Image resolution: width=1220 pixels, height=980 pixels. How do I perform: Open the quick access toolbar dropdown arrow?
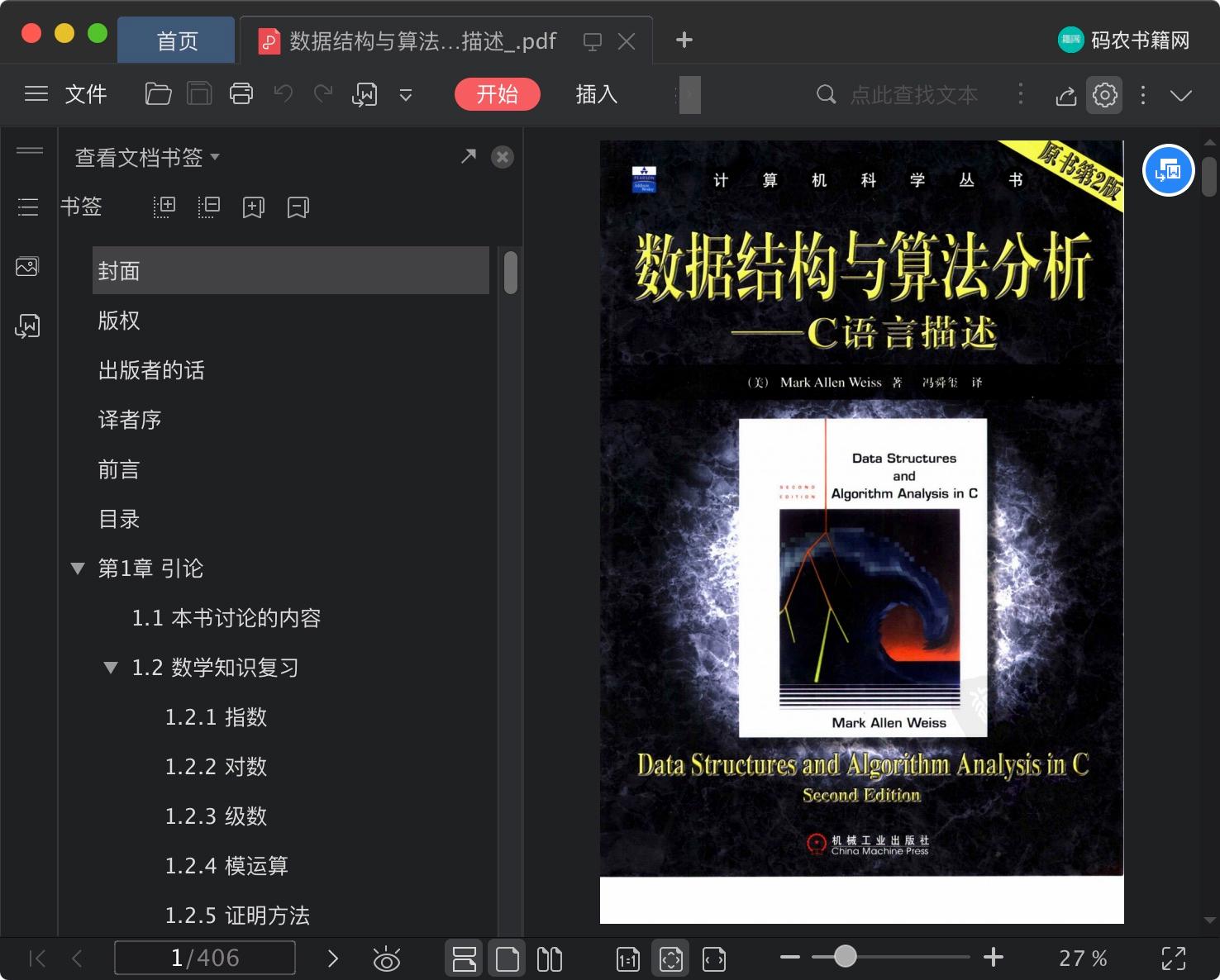[406, 95]
